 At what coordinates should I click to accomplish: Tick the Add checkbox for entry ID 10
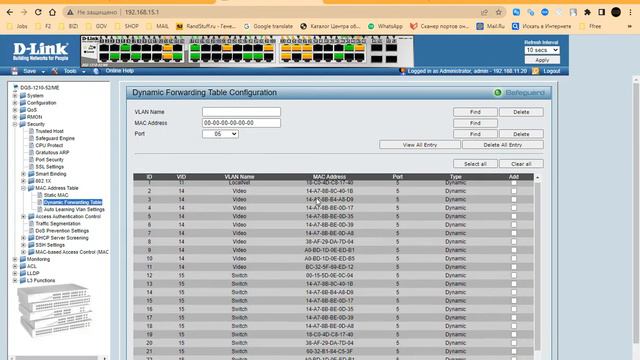(514, 258)
